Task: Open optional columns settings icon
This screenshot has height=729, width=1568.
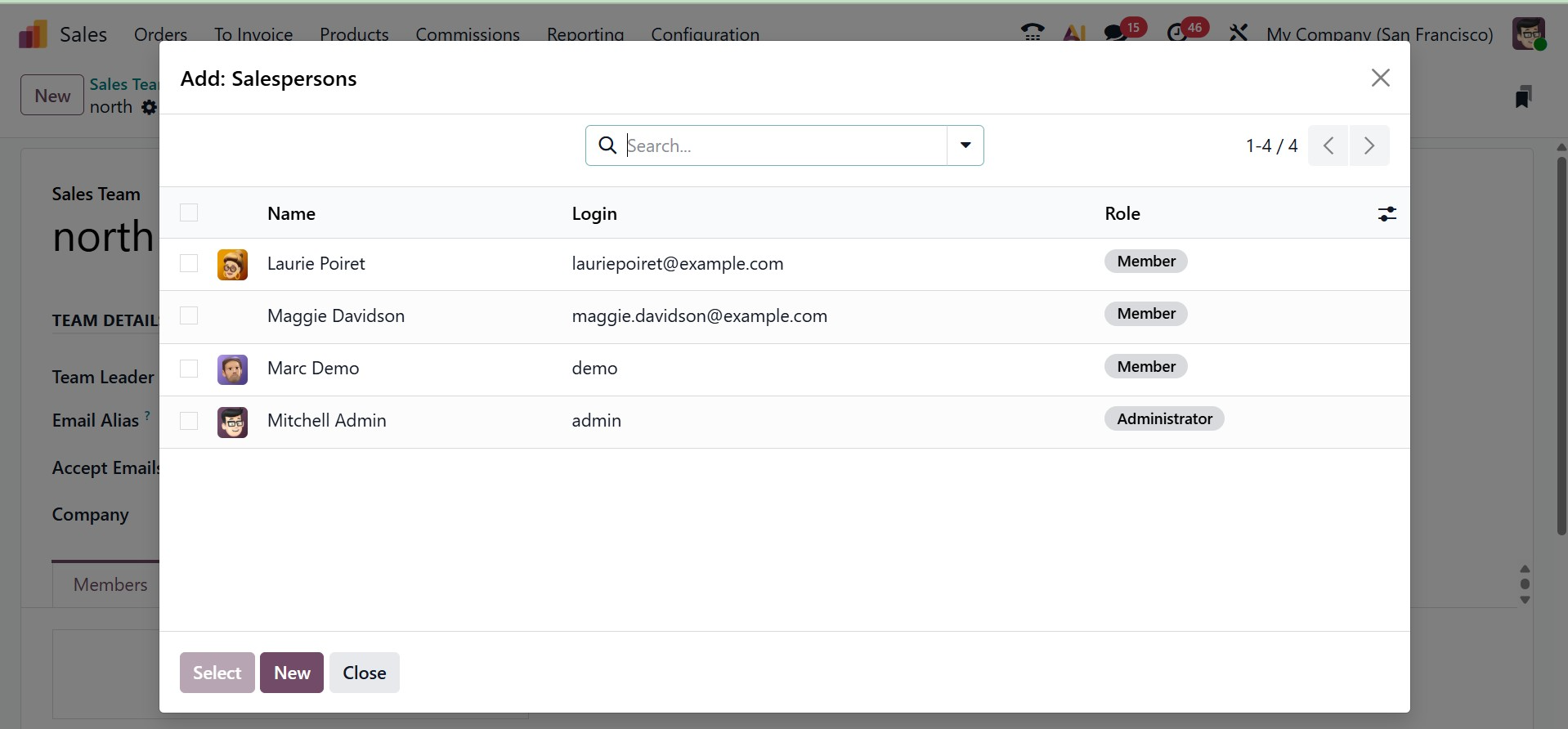Action: point(1387,214)
